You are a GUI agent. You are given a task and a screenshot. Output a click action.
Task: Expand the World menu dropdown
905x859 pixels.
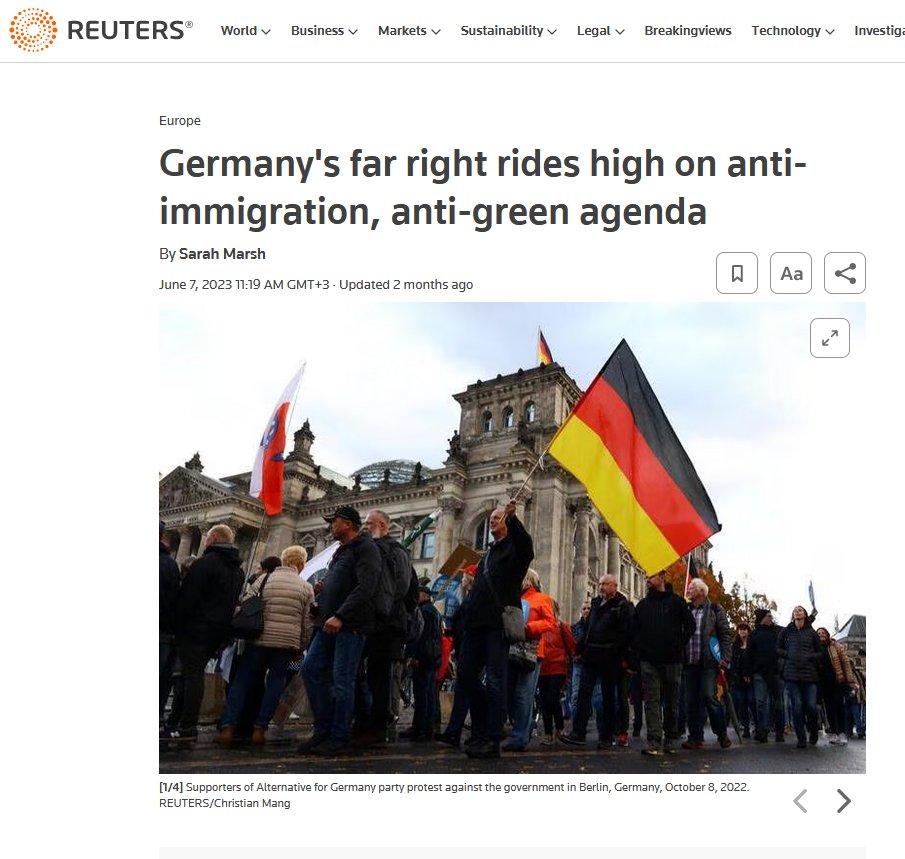[x=245, y=31]
